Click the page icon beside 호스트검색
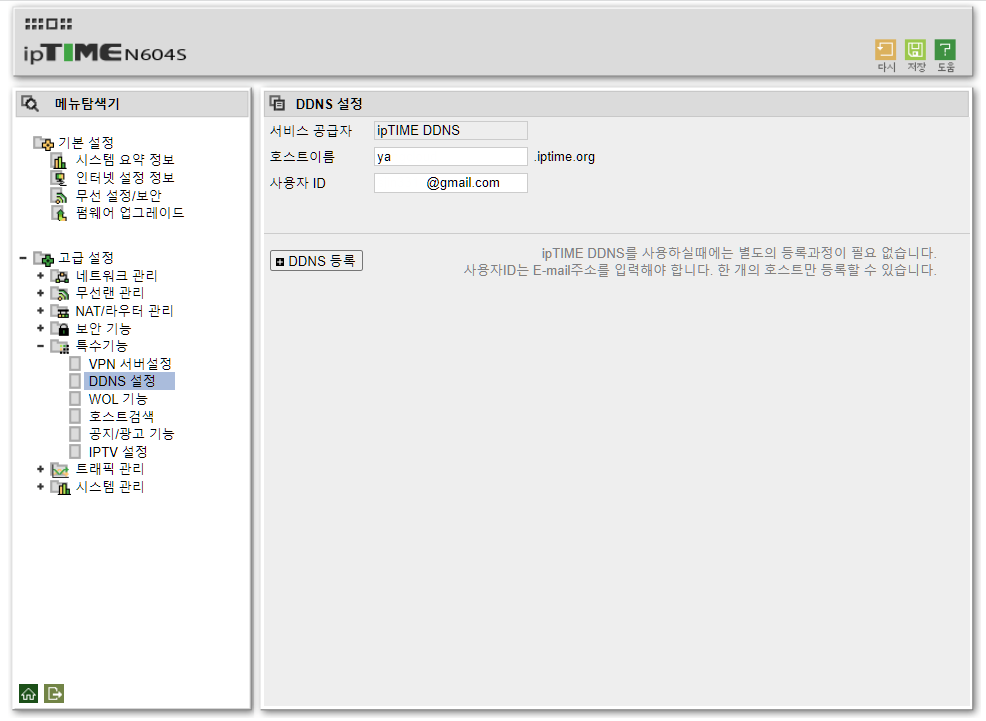The image size is (986, 721). 75,416
